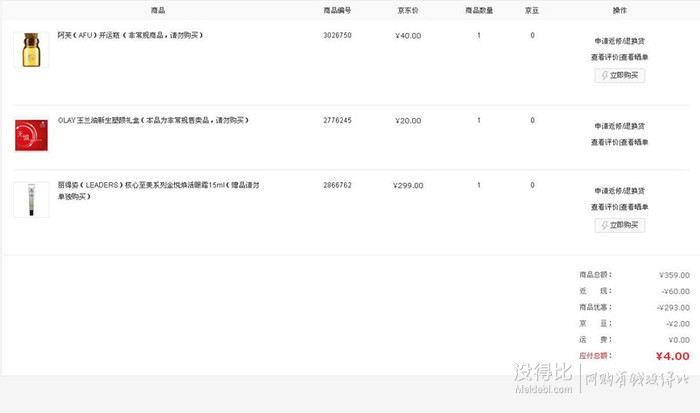The width and height of the screenshot is (700, 413).
Task: Click 查看评价 in the LEADERS row
Action: point(604,207)
